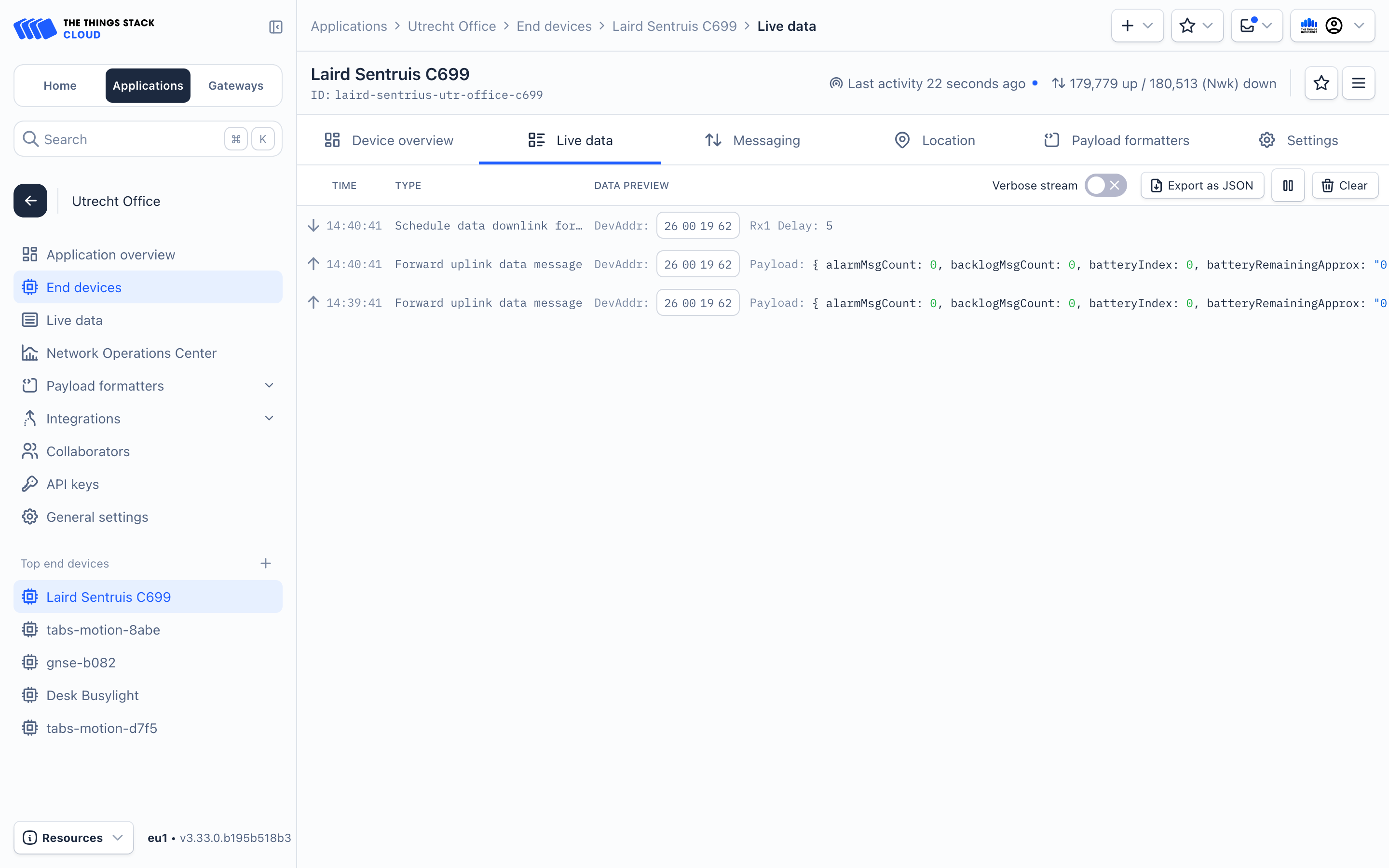Toggle the Verbose stream switch
The image size is (1389, 868).
[1105, 186]
